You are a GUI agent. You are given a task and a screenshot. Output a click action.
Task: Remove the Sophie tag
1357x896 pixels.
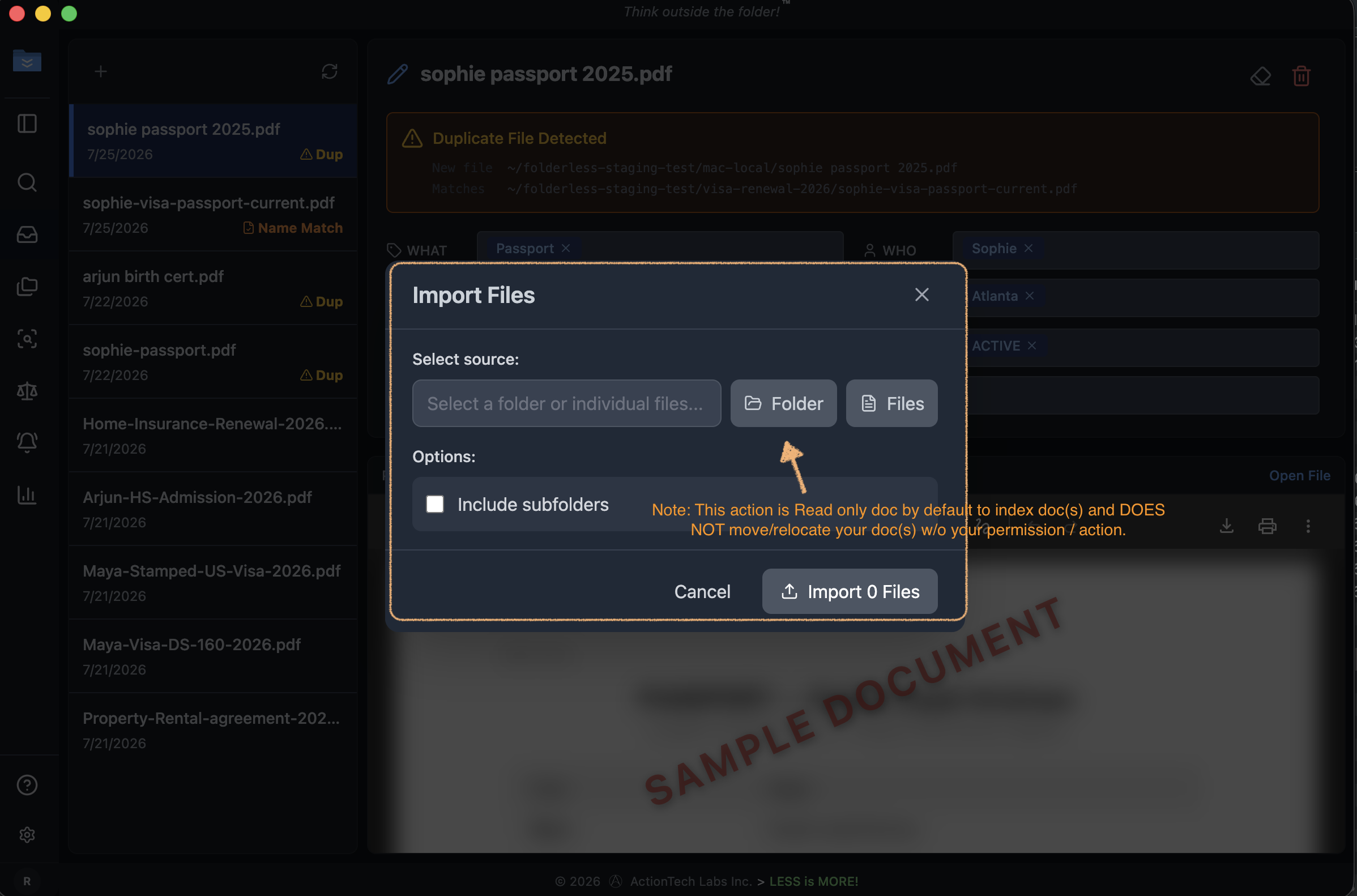coord(1029,248)
